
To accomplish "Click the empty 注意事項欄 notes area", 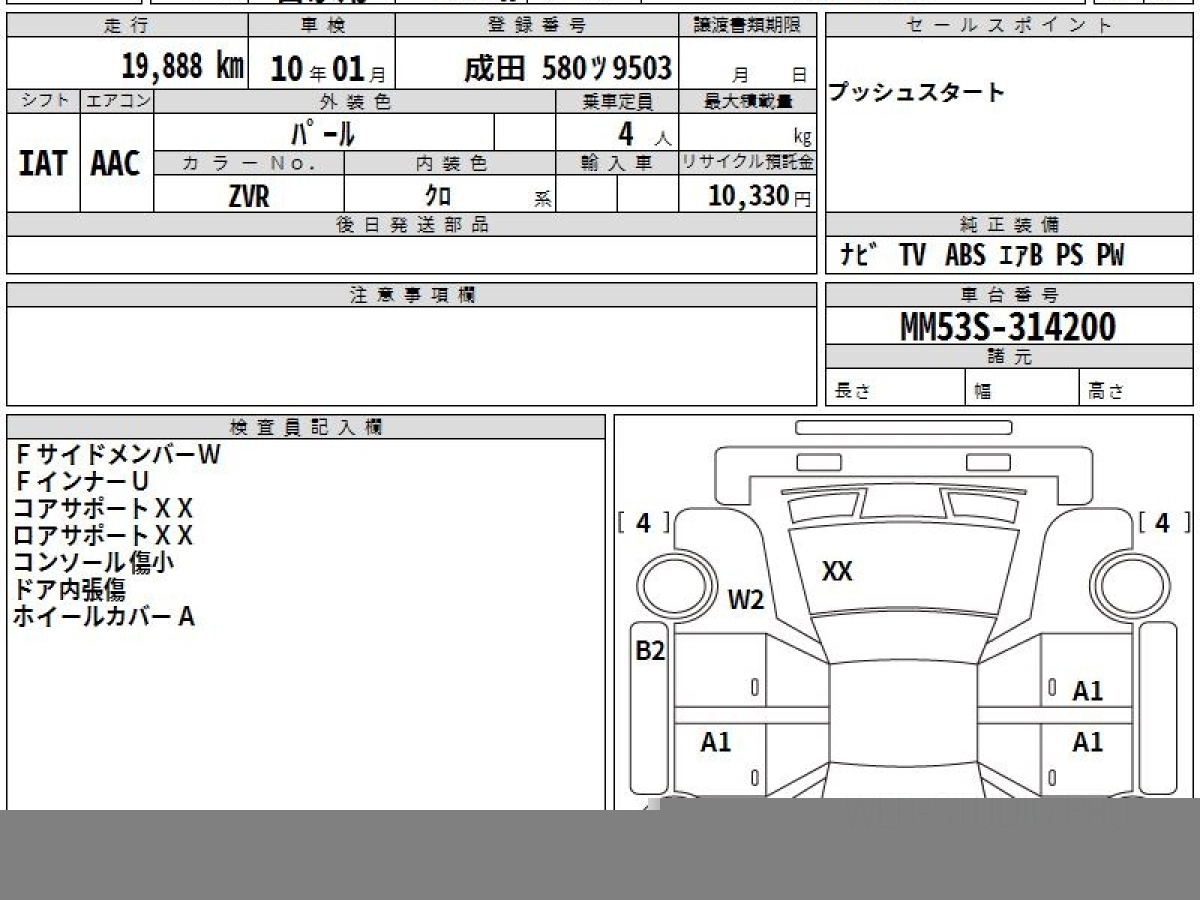I will pyautogui.click(x=411, y=355).
